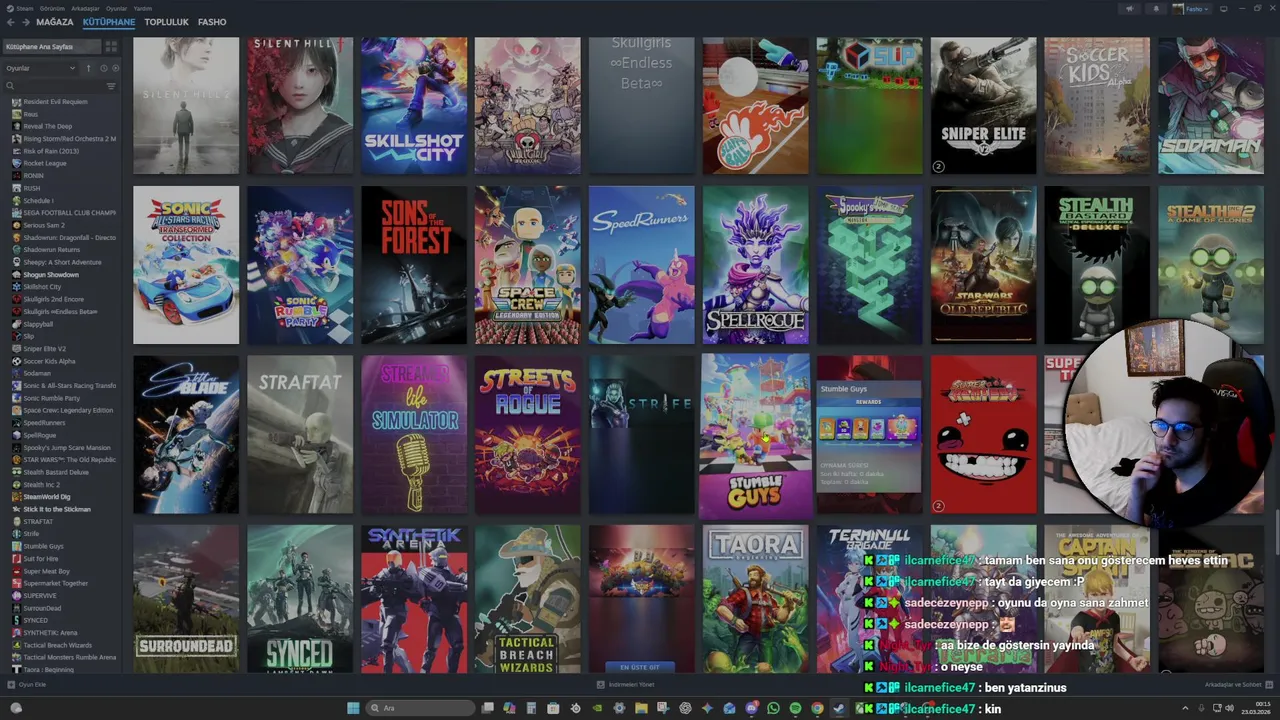Open the notifications bell

1156,9
